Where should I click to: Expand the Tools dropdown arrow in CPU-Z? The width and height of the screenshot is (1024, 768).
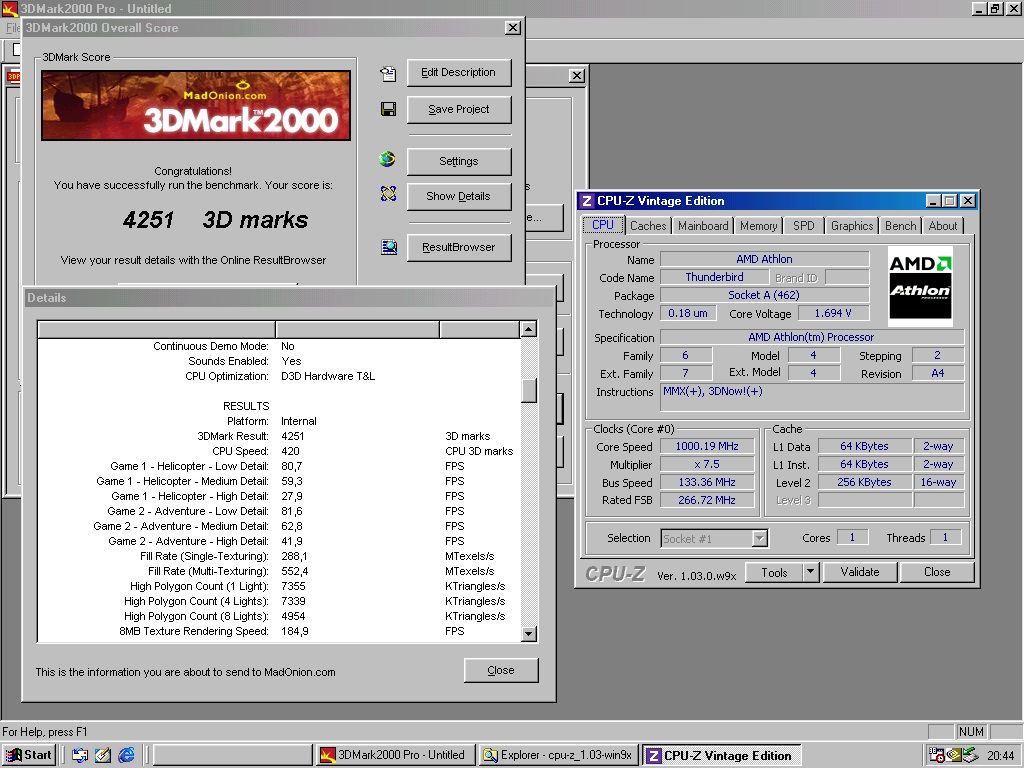(x=810, y=573)
